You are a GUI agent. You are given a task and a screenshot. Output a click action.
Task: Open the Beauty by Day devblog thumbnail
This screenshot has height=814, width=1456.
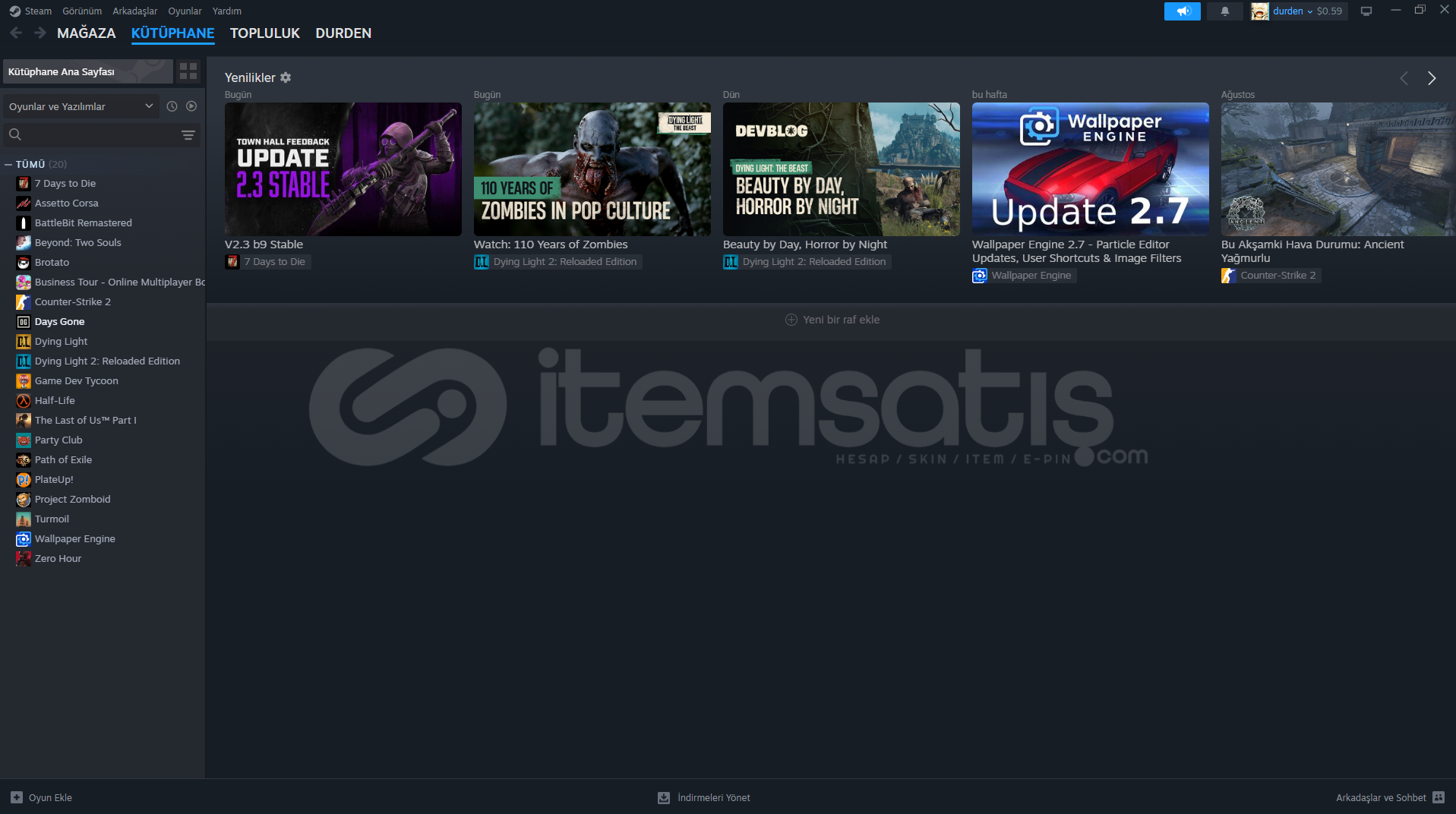click(842, 169)
